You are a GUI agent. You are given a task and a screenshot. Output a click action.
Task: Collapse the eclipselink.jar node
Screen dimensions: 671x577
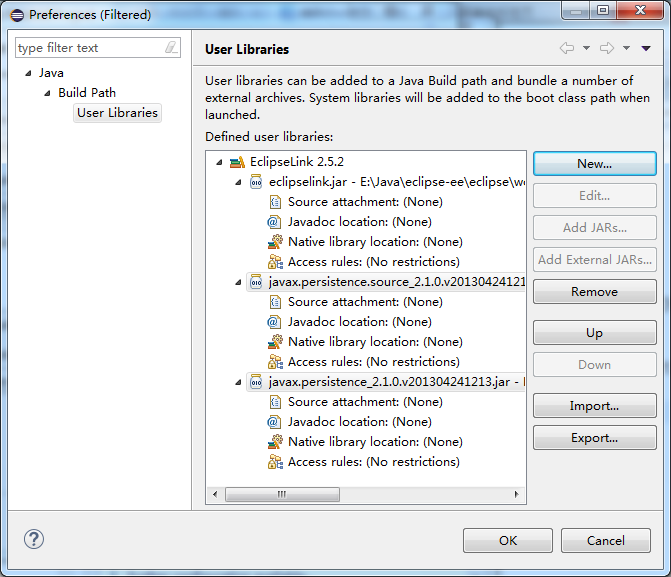238,182
